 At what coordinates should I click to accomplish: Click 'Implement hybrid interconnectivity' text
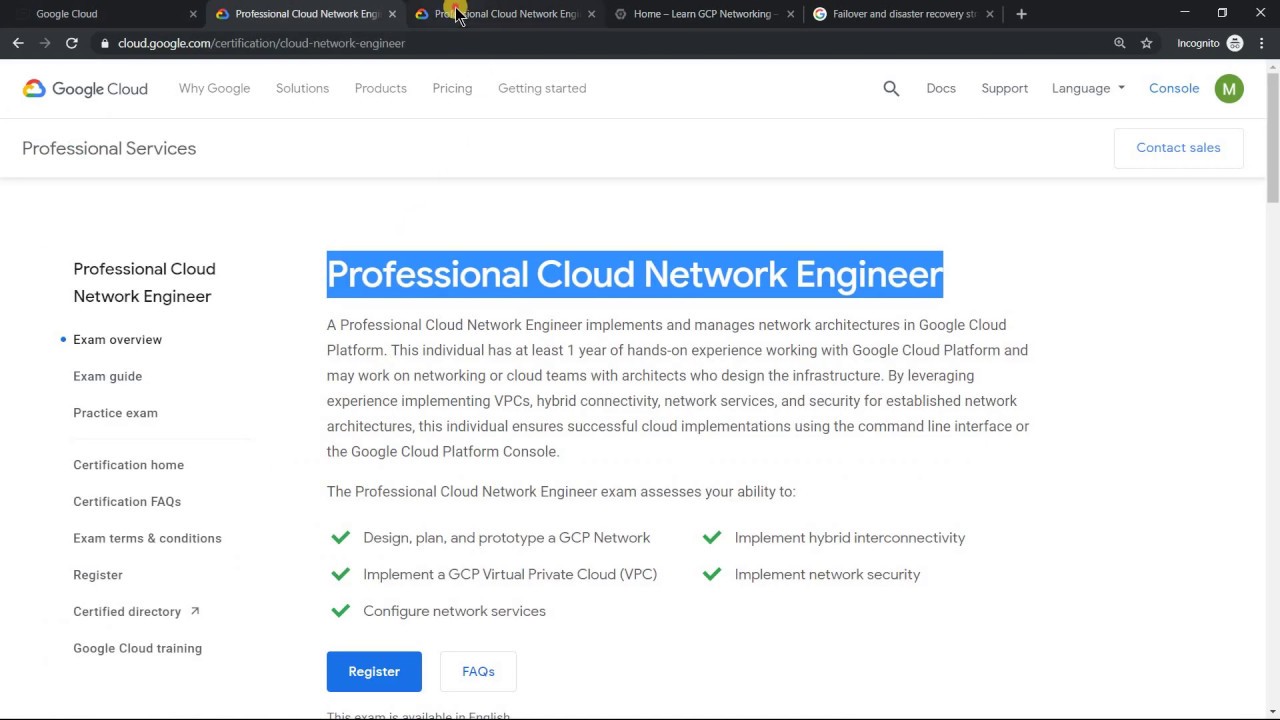point(850,538)
